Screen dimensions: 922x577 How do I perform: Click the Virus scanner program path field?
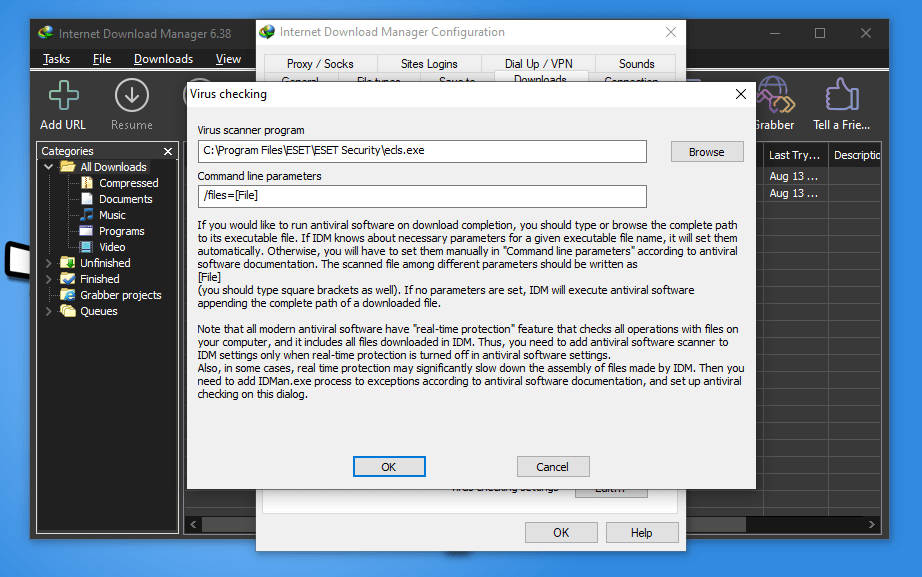click(x=421, y=151)
